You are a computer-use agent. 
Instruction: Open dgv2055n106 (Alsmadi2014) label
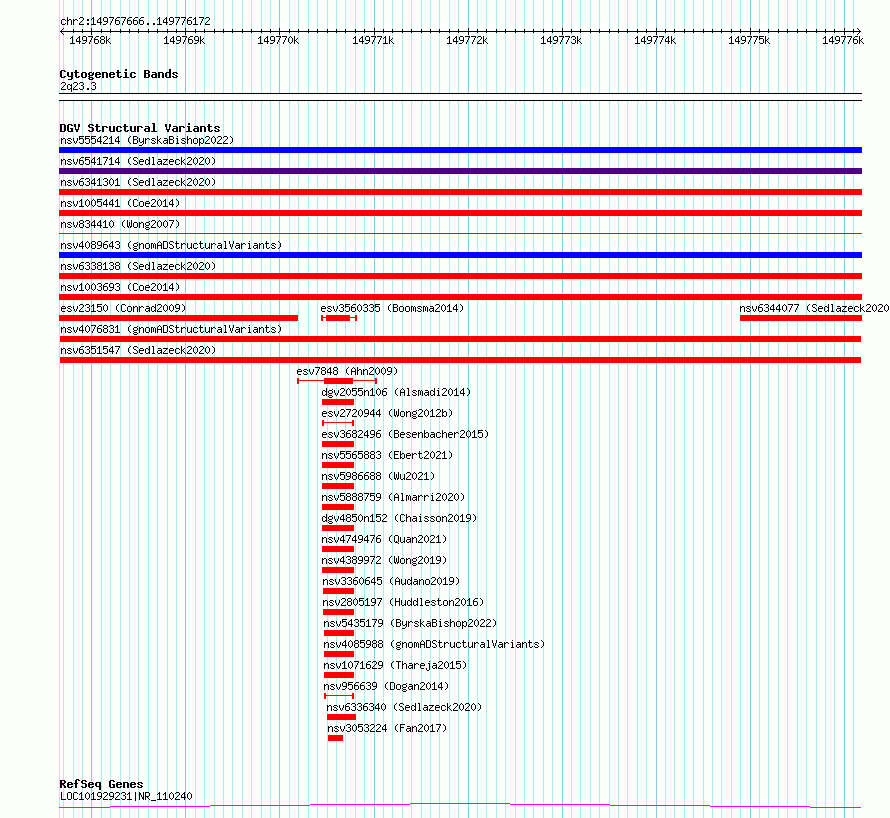(x=396, y=392)
